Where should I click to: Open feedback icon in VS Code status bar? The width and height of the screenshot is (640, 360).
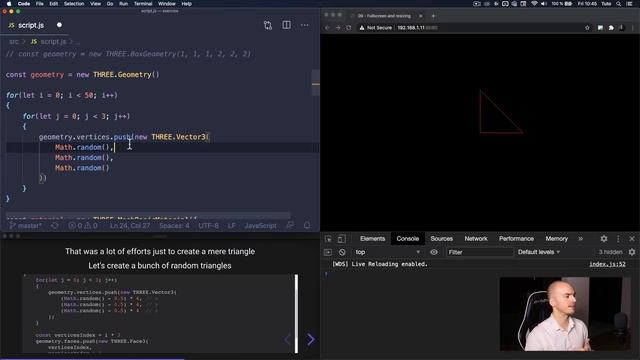tap(290, 225)
